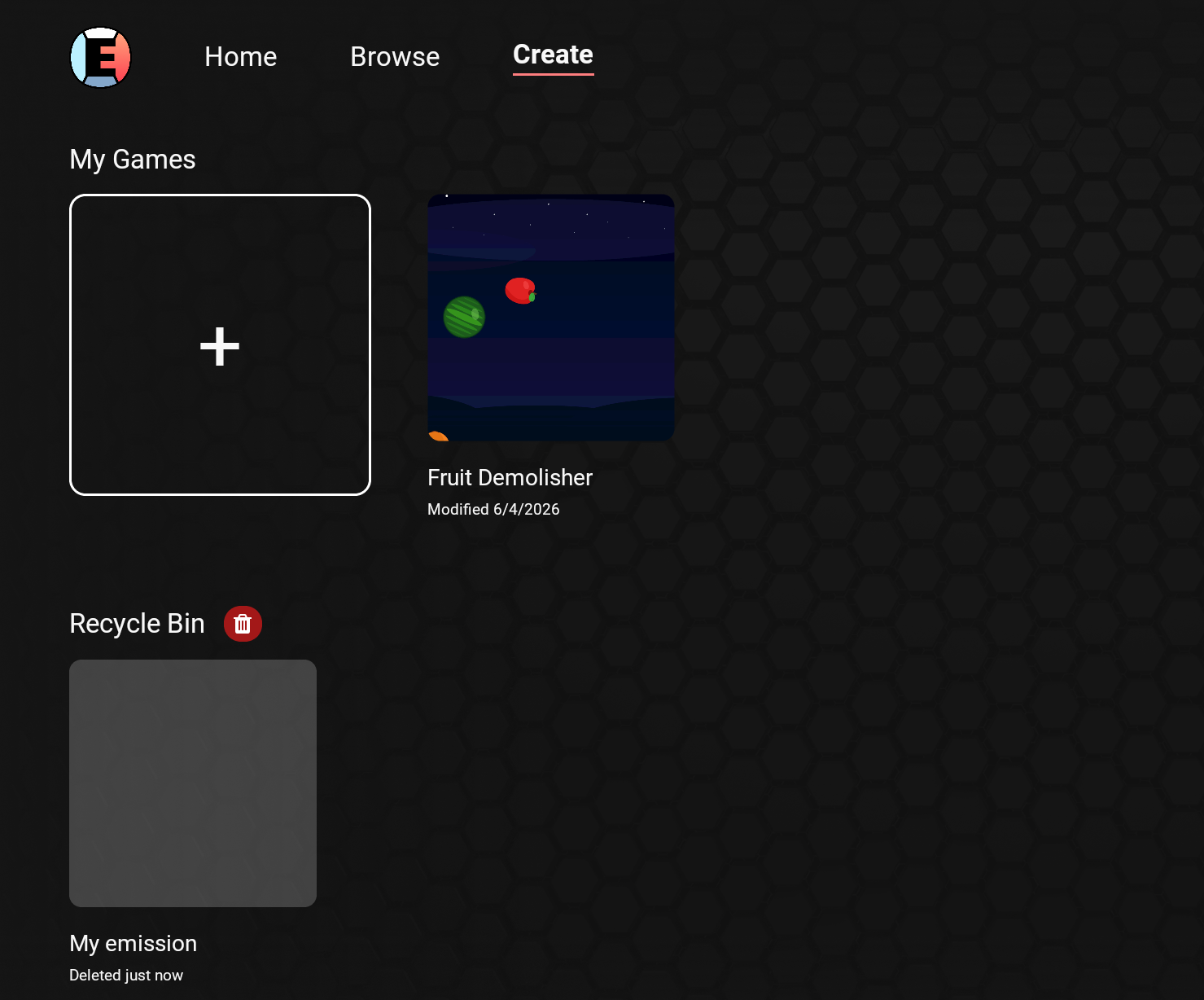1204x1000 pixels.
Task: Click the Modified 6/4/2026 date text
Action: [493, 509]
